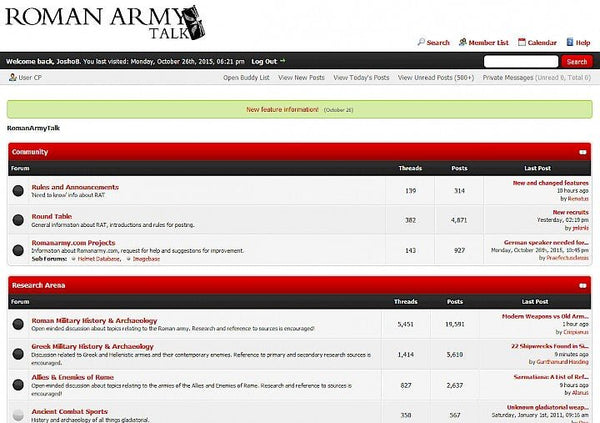Open Ancient Combat Sports forum
The width and height of the screenshot is (600, 423).
(69, 412)
